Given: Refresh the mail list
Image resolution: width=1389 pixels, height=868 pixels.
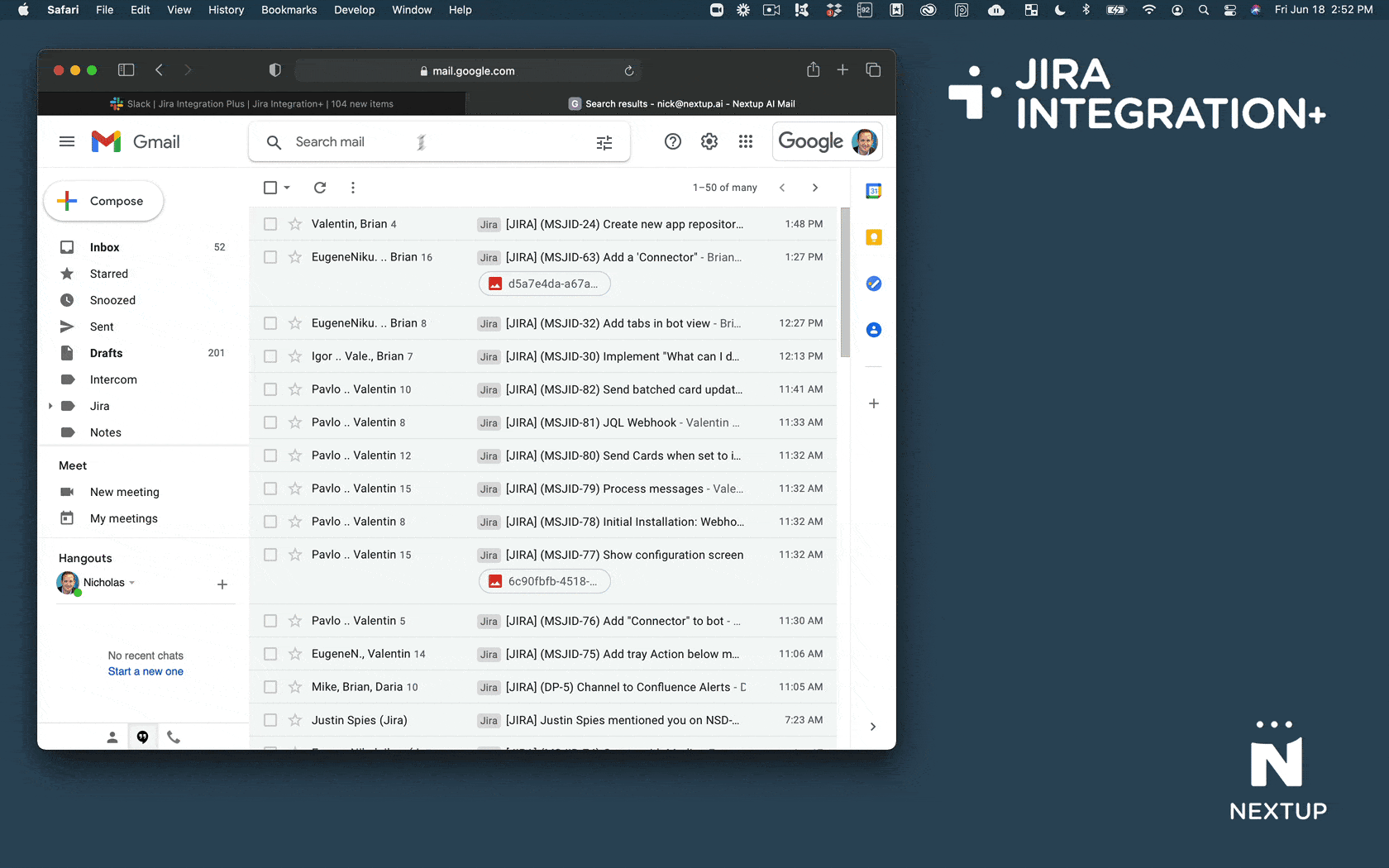Looking at the screenshot, I should [x=320, y=188].
